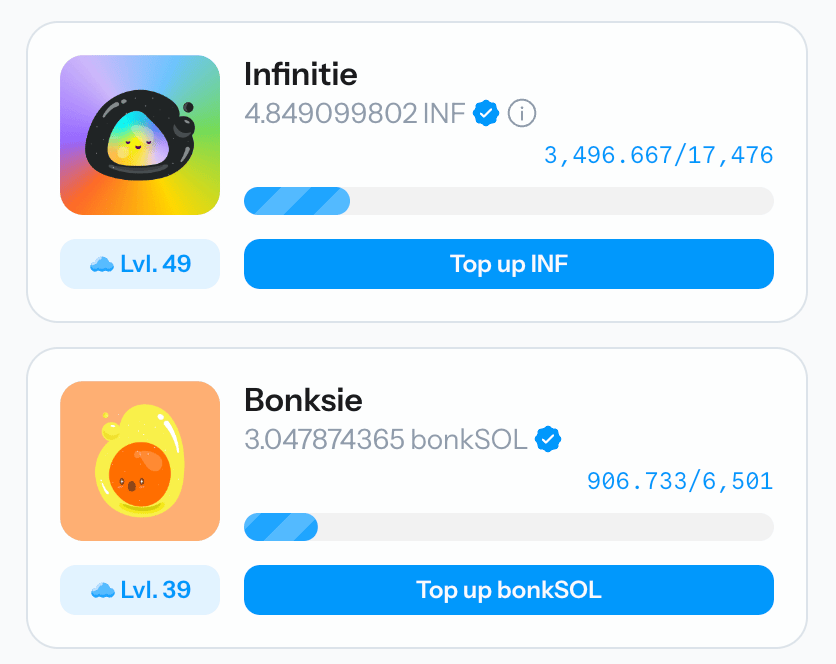Select the Lvl. 49 level text
This screenshot has height=664, width=836.
pos(155,265)
